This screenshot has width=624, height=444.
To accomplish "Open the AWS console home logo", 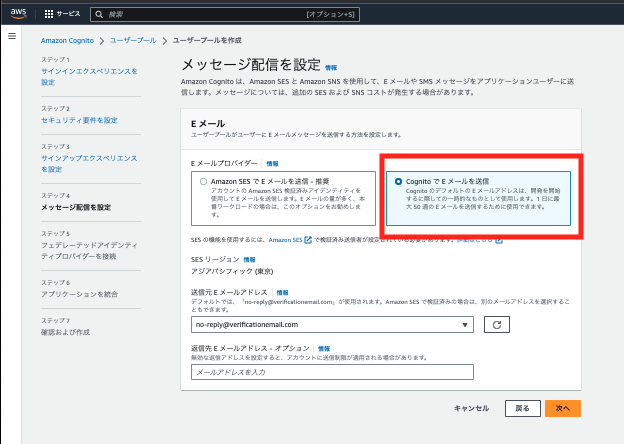I will tap(18, 14).
